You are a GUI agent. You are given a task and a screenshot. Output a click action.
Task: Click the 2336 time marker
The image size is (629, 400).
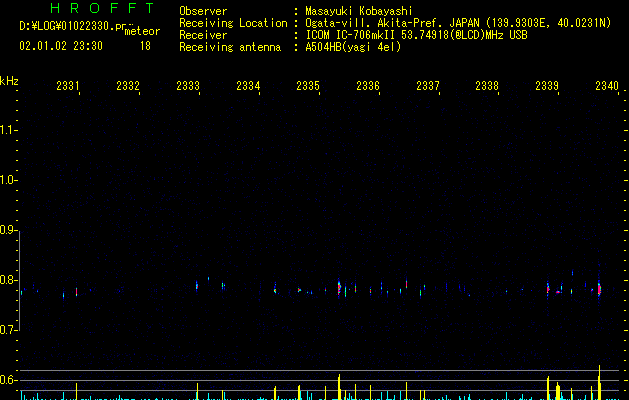[368, 86]
